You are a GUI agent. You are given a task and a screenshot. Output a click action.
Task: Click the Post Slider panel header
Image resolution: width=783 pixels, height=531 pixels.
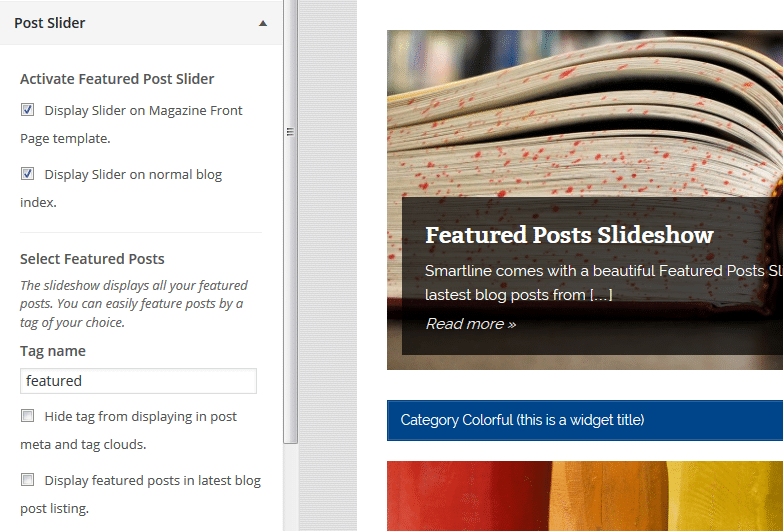pyautogui.click(x=141, y=23)
